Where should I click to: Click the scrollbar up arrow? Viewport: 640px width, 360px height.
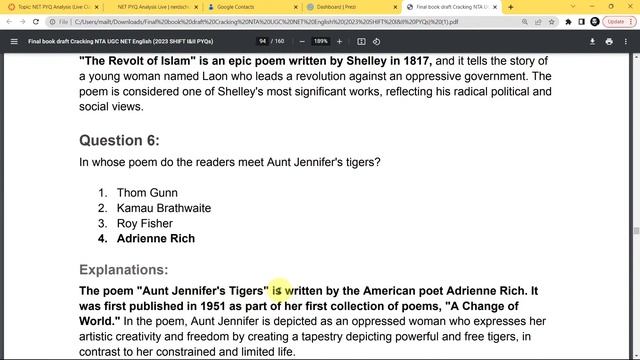pyautogui.click(x=636, y=58)
